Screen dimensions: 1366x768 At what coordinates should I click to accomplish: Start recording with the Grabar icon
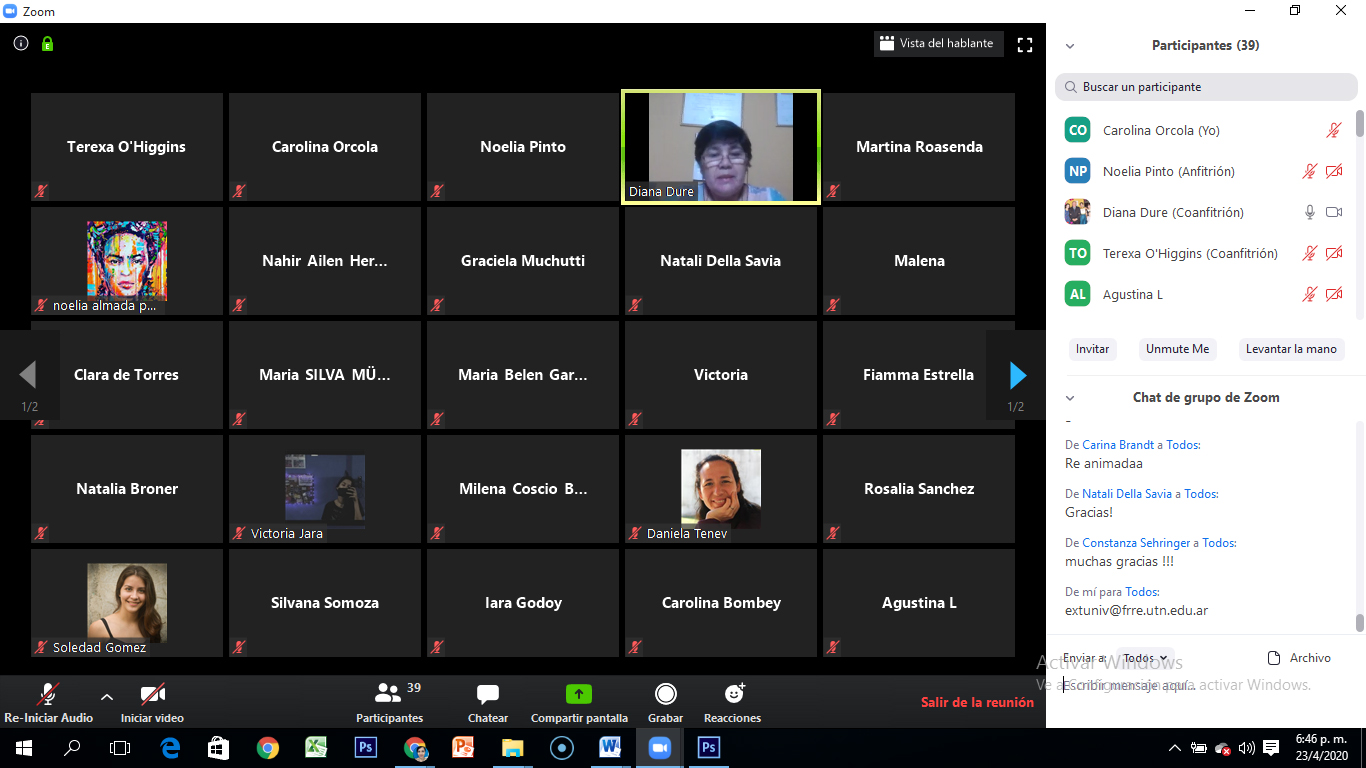tap(665, 694)
